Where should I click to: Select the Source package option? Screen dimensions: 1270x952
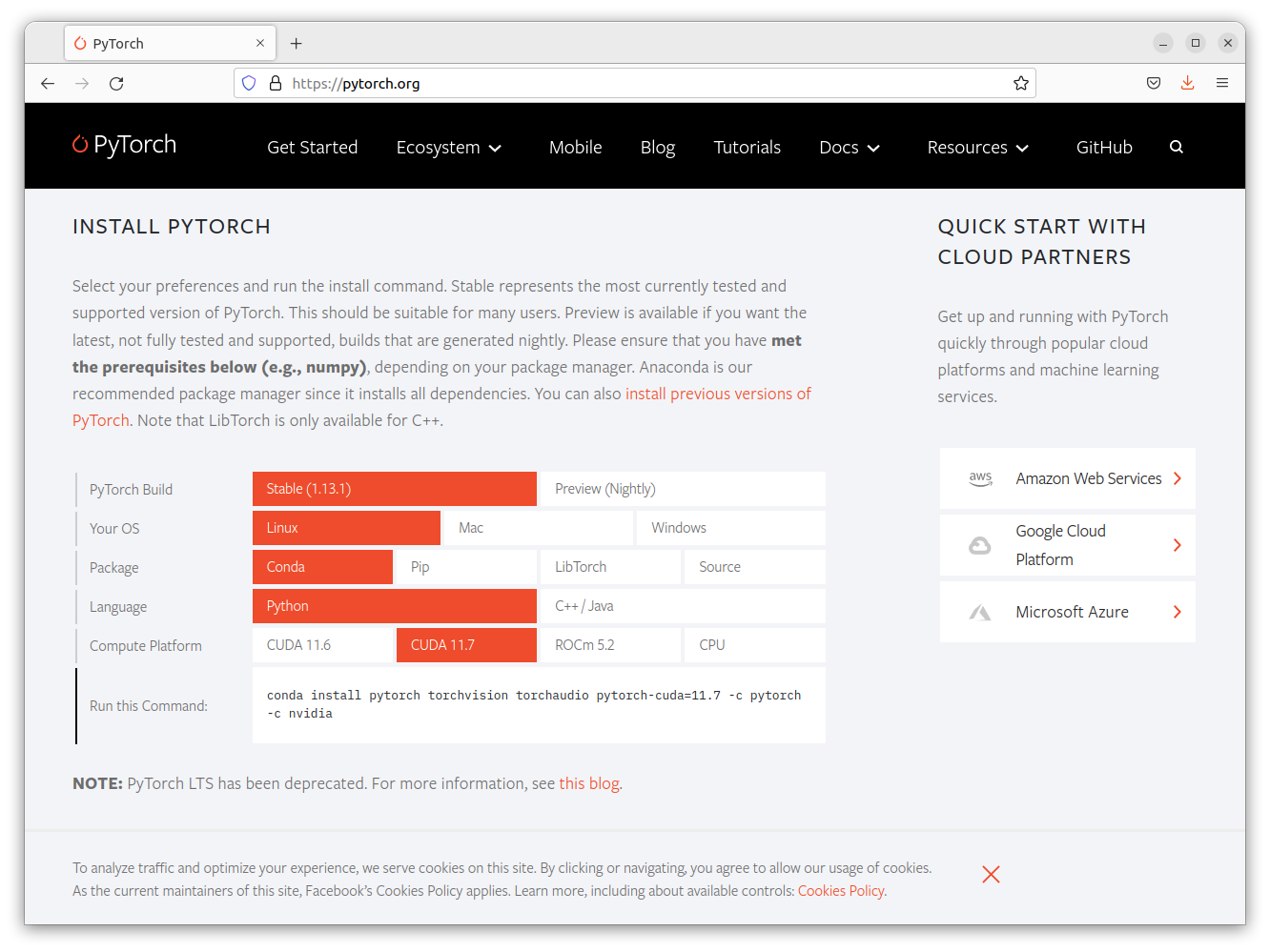coord(755,567)
